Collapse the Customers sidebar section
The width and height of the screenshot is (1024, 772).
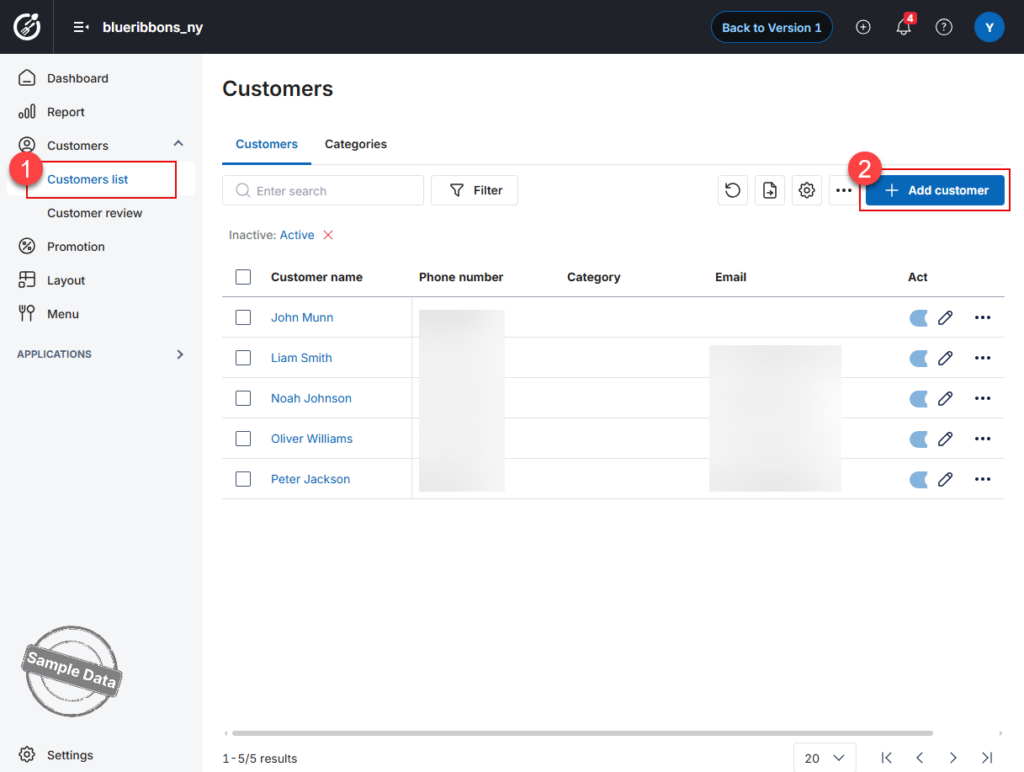coord(178,144)
